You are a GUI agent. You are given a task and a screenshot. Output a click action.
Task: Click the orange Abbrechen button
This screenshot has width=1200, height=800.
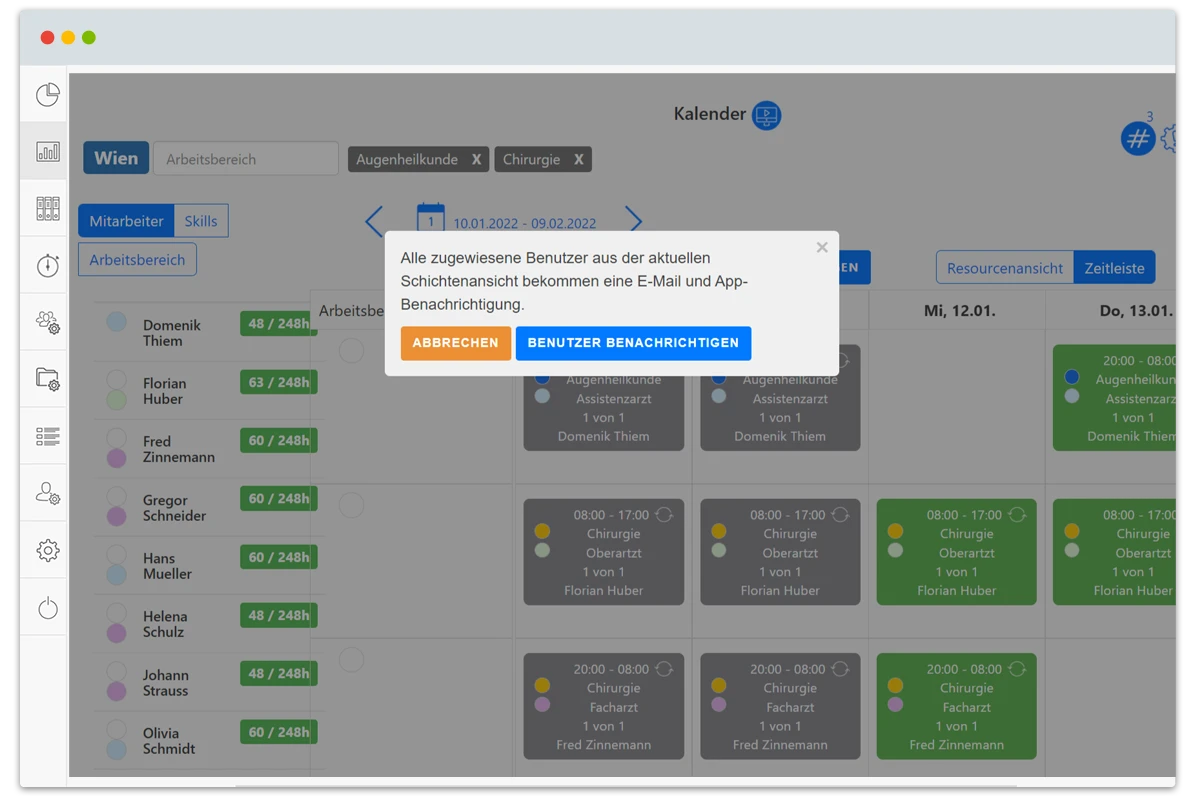tap(455, 343)
